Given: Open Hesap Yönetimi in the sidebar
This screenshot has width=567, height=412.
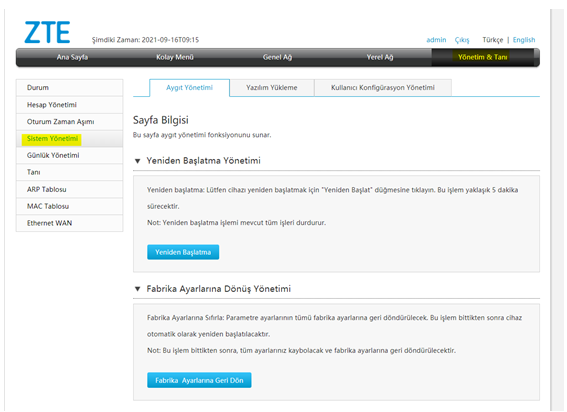Looking at the screenshot, I should (69, 105).
